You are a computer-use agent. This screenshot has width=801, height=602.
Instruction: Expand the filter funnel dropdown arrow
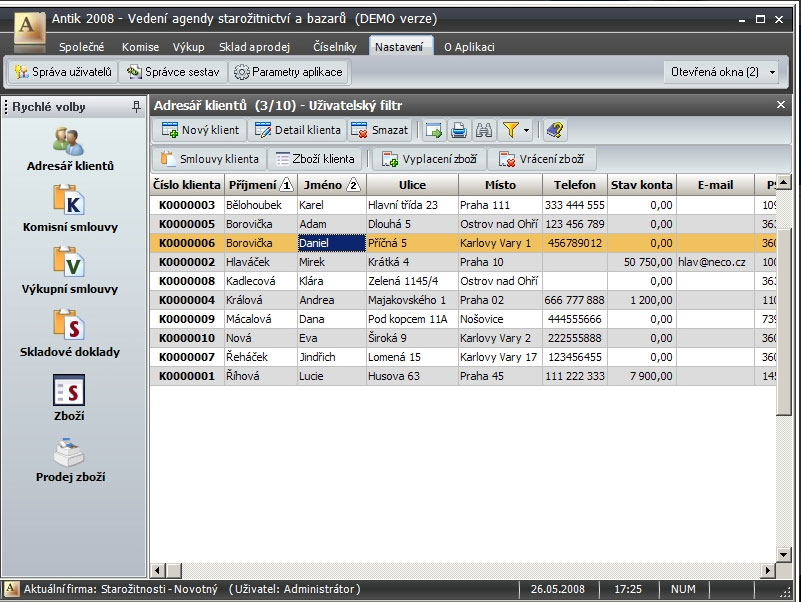point(526,131)
